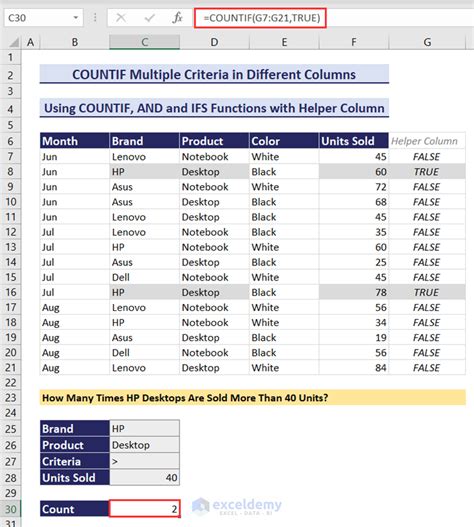This screenshot has width=474, height=527.
Task: Click the 'Dell' cell in row 20
Action: click(145, 353)
